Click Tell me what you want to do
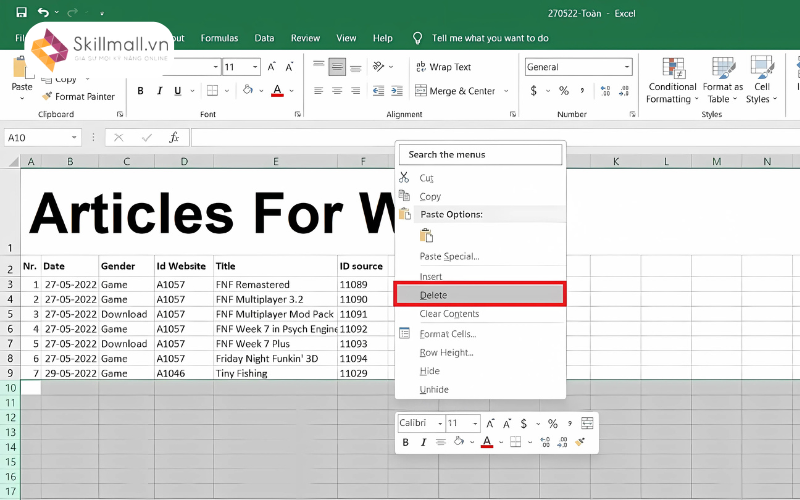Viewport: 800px width, 500px height. [x=490, y=38]
